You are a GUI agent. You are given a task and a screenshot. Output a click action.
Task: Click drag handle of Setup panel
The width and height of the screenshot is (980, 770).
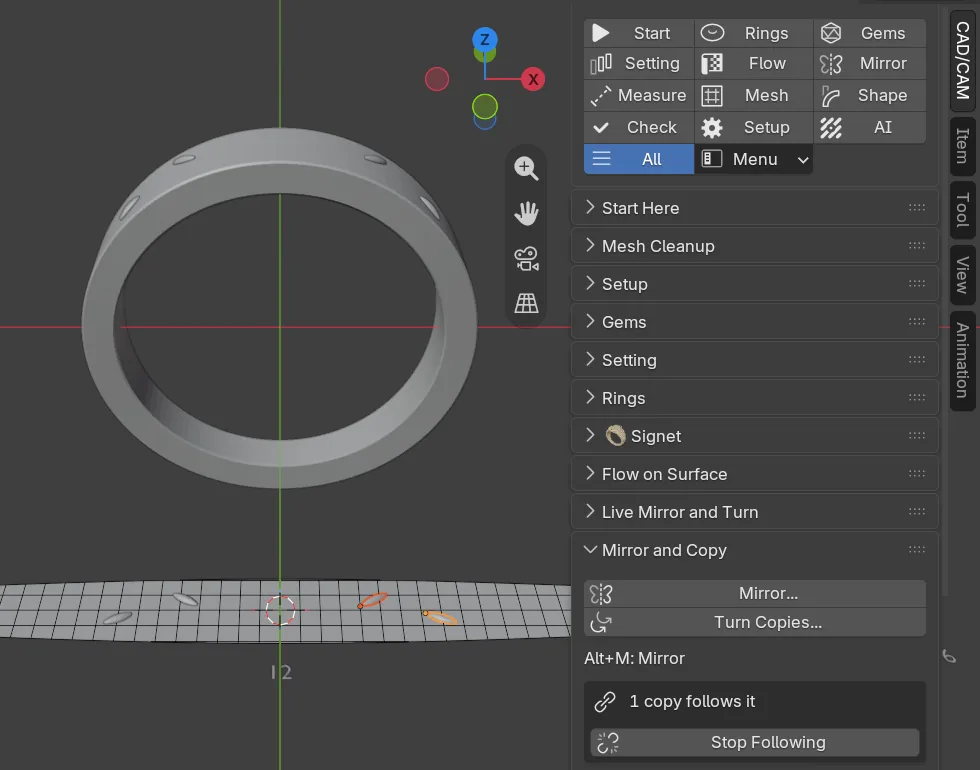click(917, 284)
